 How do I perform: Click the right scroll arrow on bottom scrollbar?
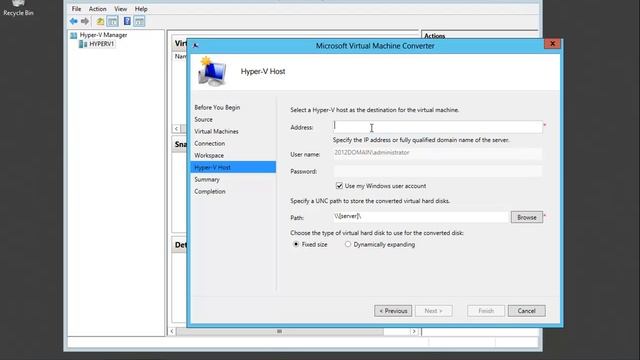coord(414,331)
